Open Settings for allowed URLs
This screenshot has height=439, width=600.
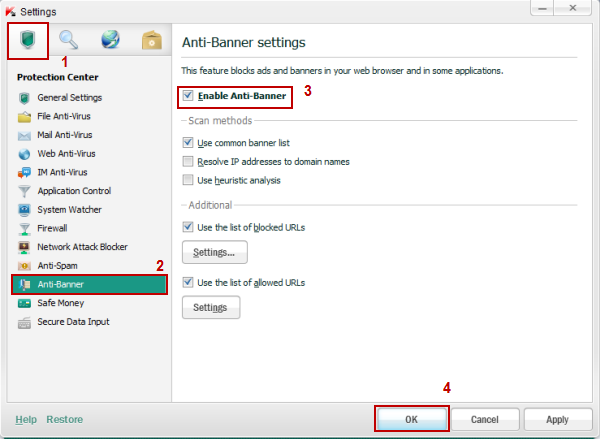click(x=211, y=307)
